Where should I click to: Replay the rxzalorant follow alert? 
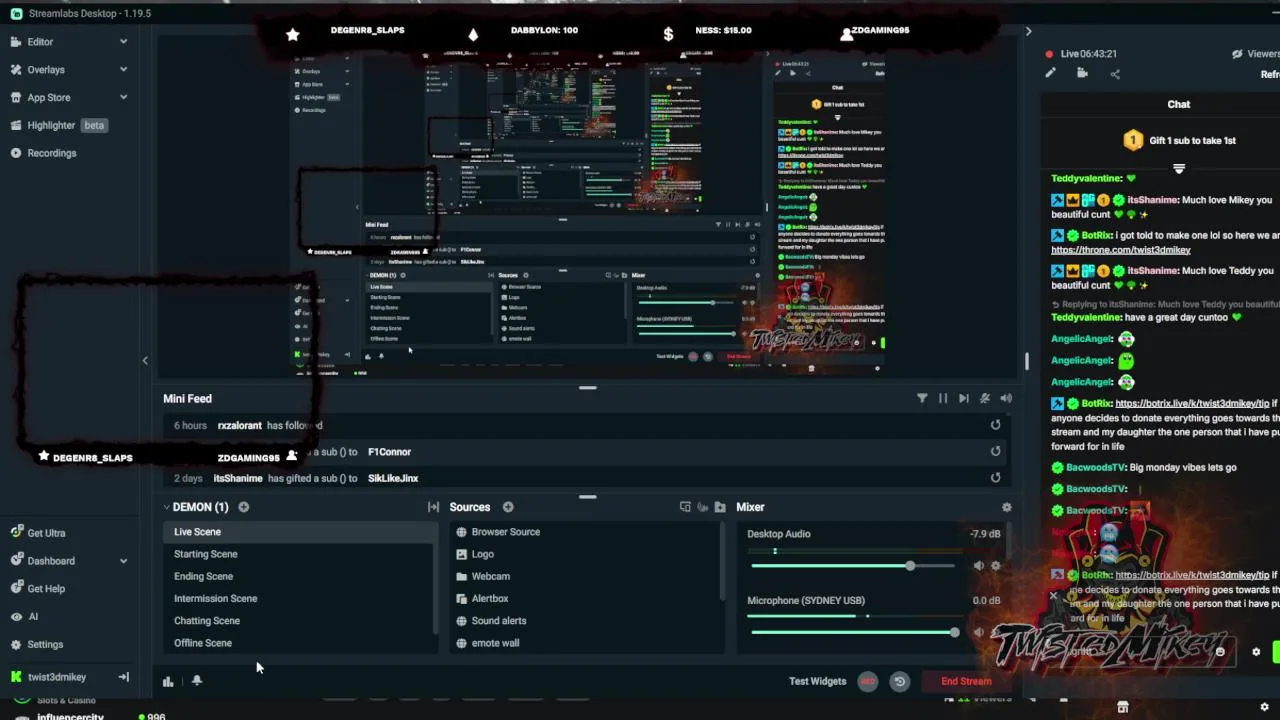(995, 425)
